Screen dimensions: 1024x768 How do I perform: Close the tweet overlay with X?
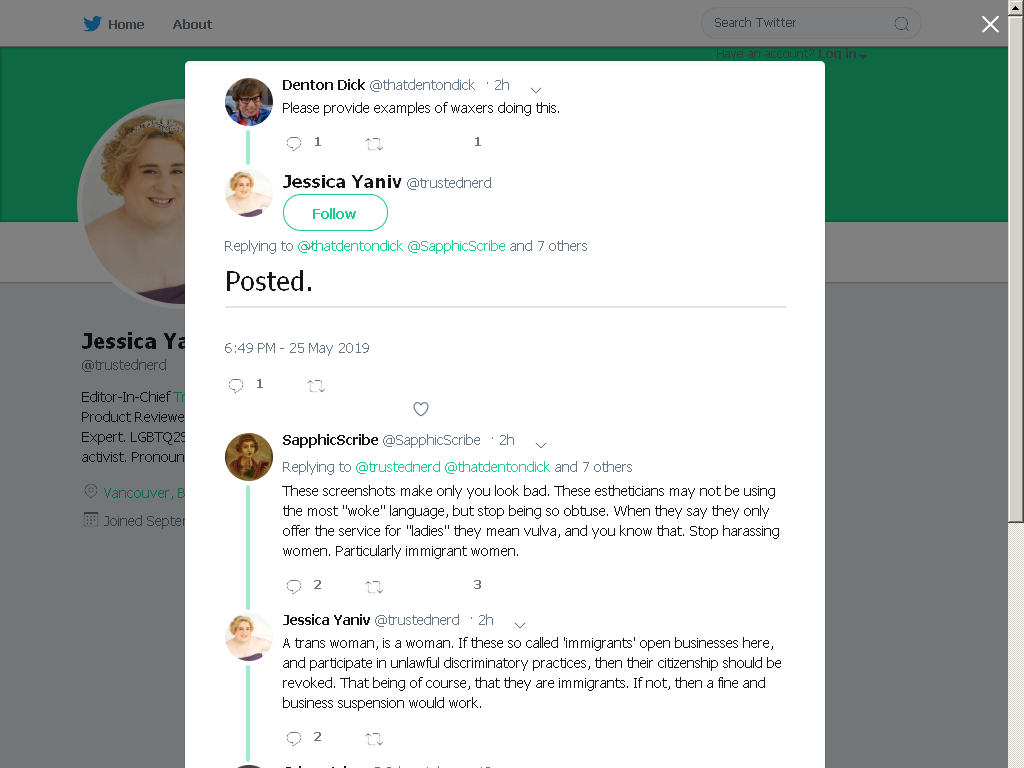point(990,24)
